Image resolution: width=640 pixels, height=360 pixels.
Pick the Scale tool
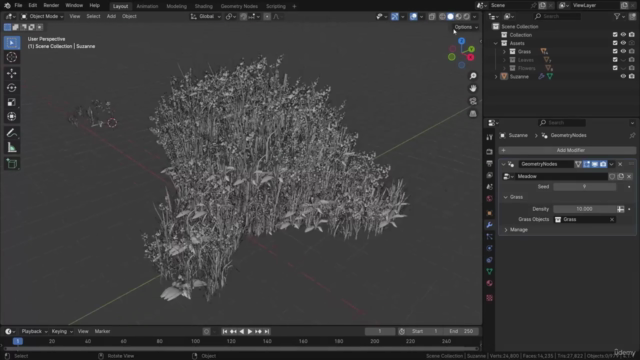[x=11, y=102]
